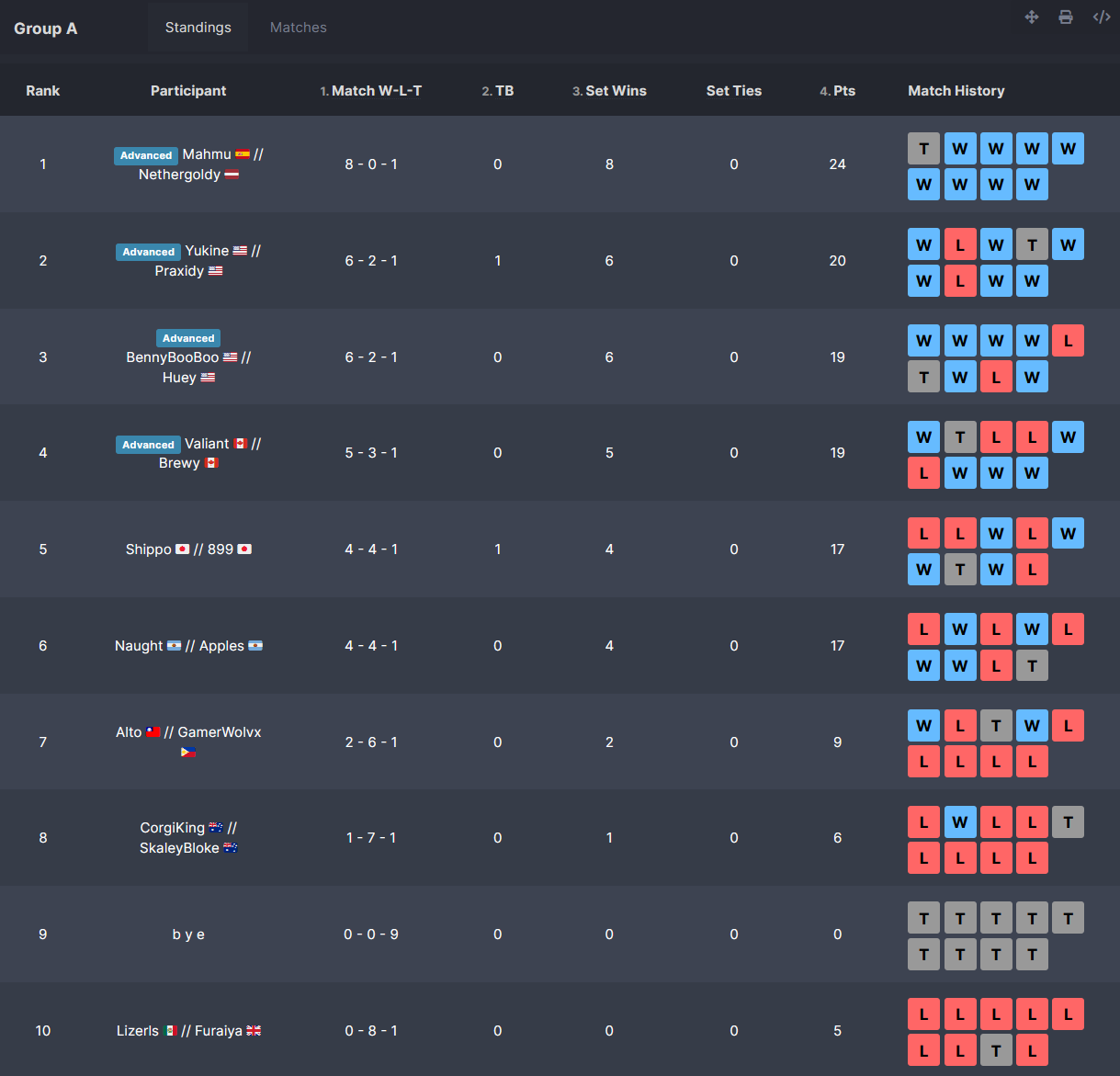
Task: Click the Mexico flag beside Lizerls
Action: click(170, 1031)
